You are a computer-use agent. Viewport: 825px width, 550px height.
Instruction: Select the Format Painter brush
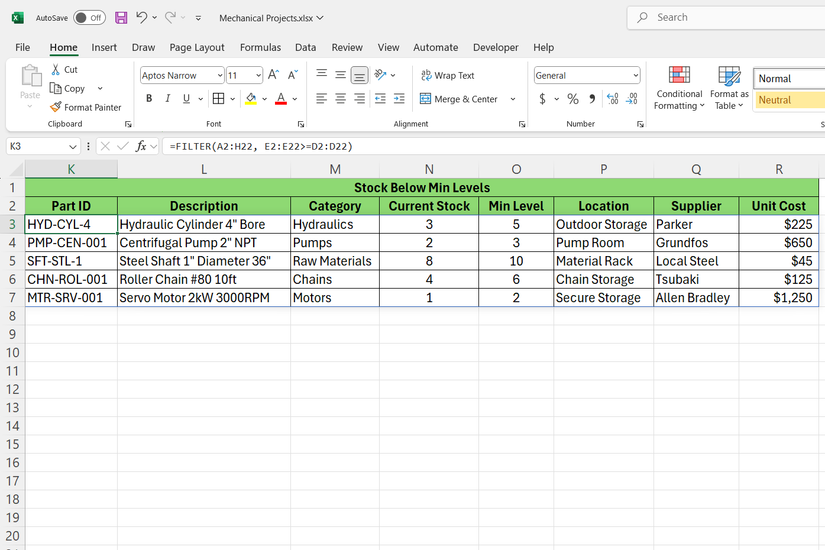point(56,107)
